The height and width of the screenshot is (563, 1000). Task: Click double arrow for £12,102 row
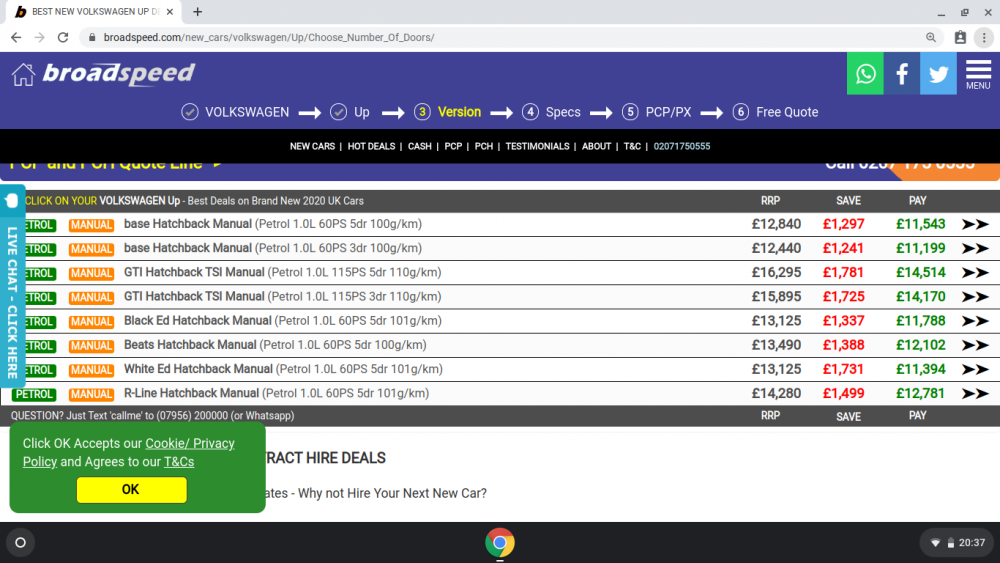pyautogui.click(x=975, y=346)
